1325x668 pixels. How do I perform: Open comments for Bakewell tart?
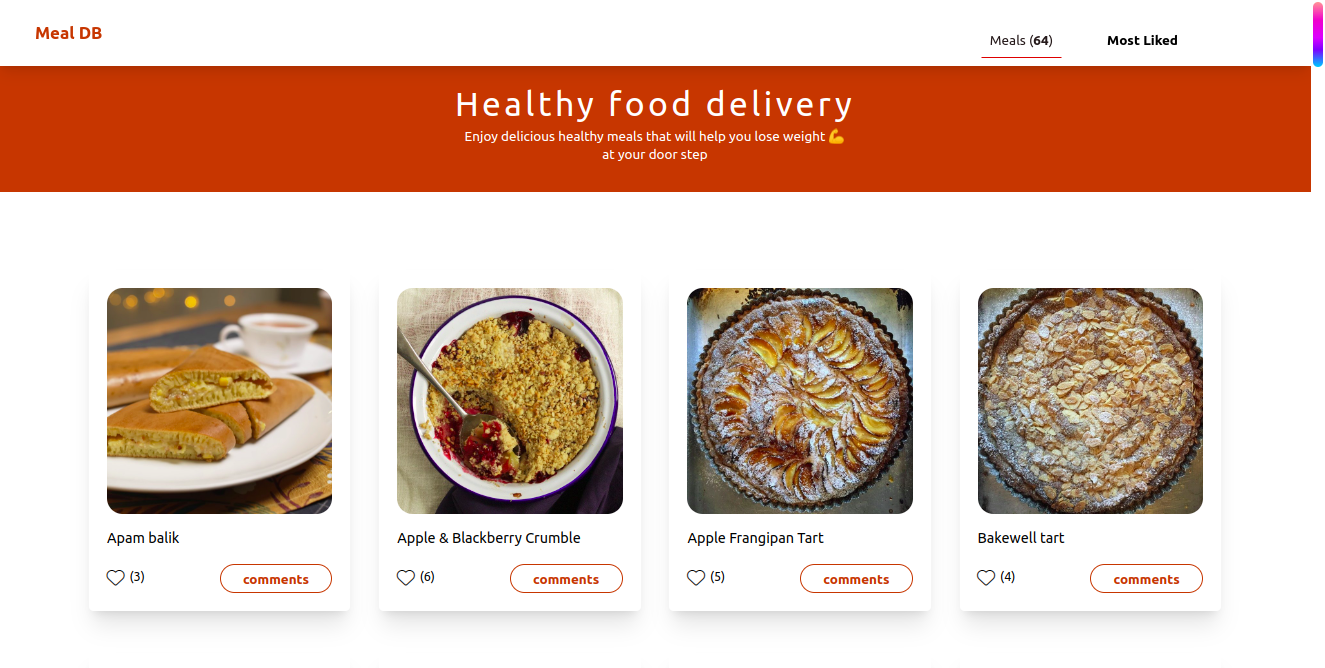point(1146,578)
